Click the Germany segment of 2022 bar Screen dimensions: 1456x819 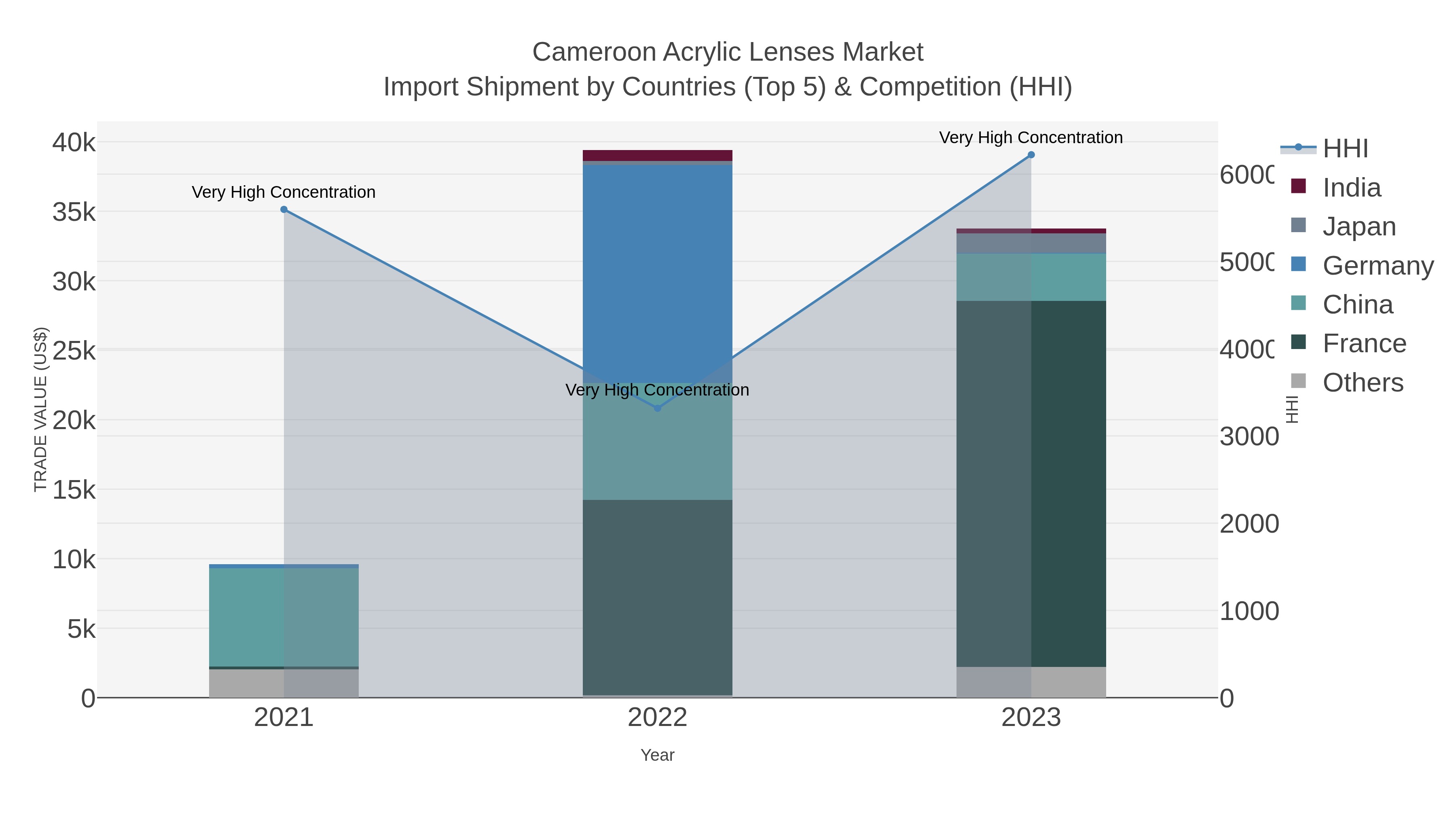coord(657,274)
